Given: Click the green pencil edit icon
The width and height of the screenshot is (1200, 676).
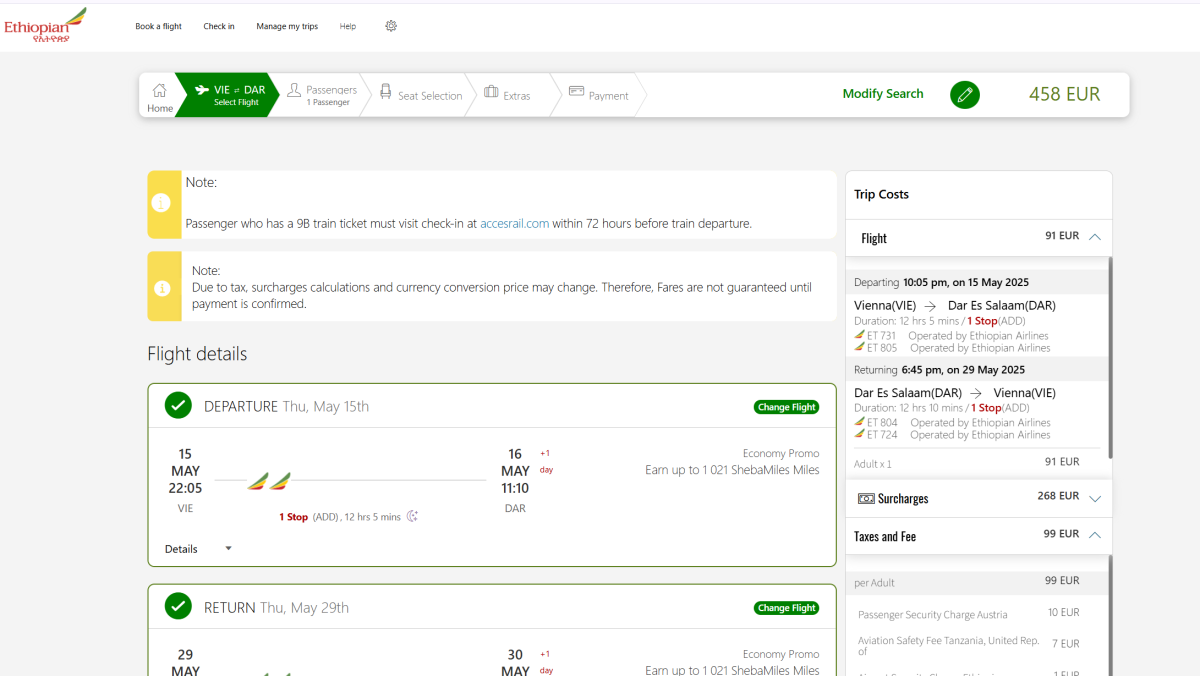Looking at the screenshot, I should 964,95.
